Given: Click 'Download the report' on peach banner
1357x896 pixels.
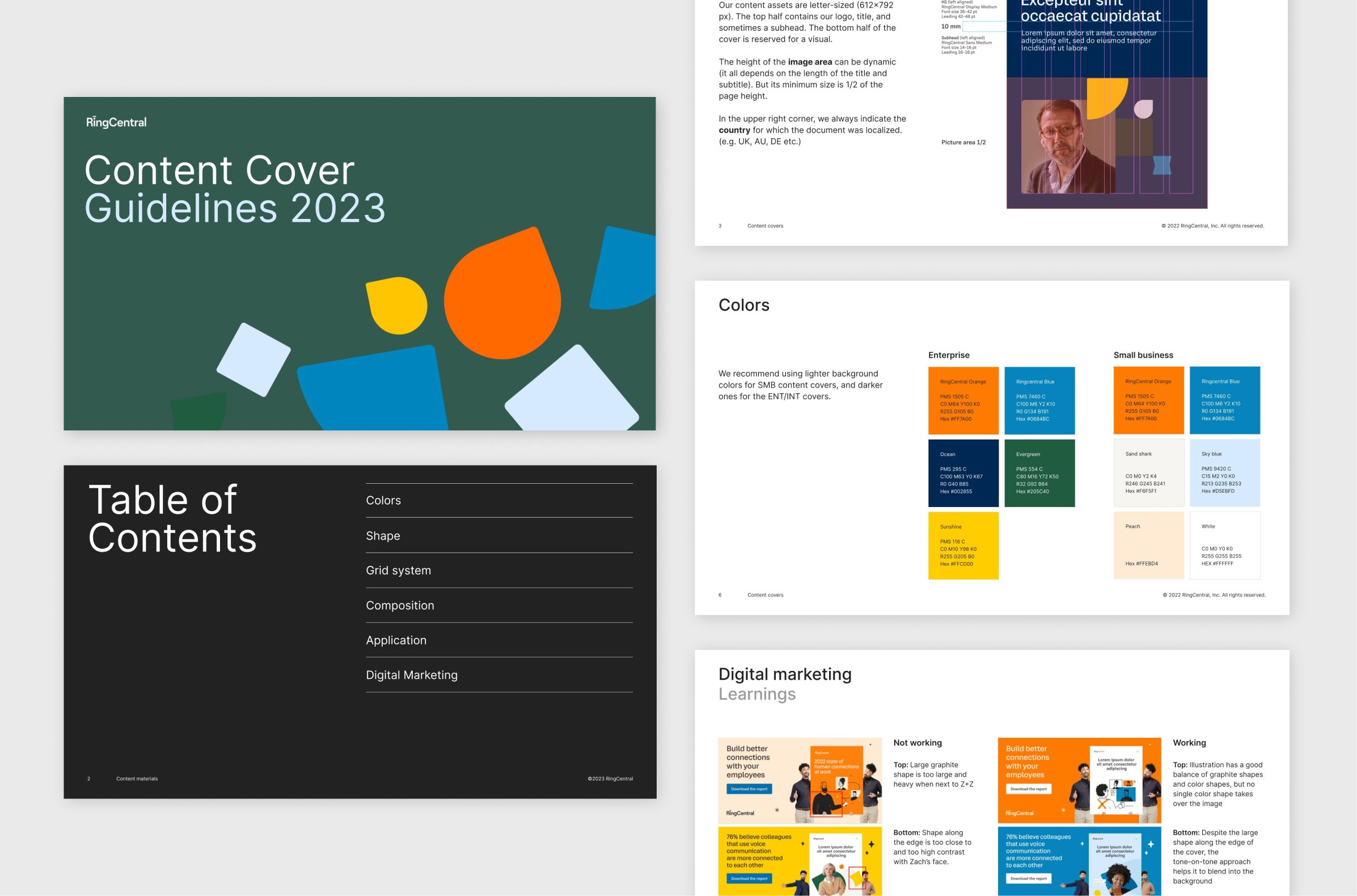Looking at the screenshot, I should (749, 789).
